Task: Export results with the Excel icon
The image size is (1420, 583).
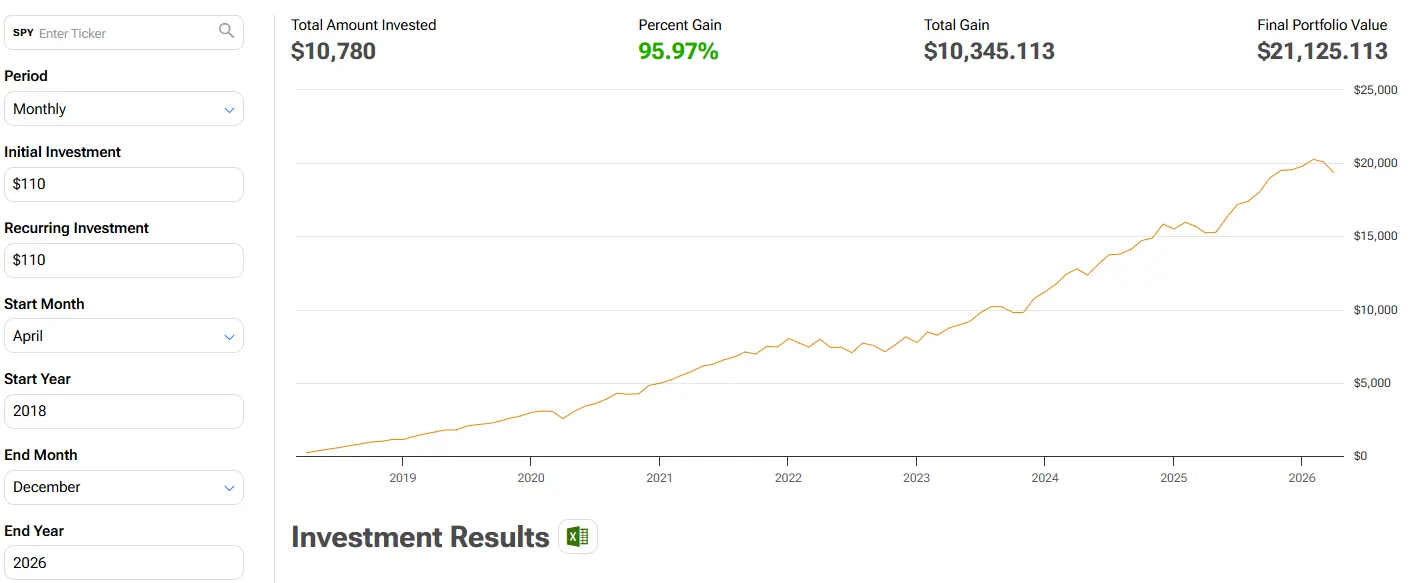Action: pos(577,537)
